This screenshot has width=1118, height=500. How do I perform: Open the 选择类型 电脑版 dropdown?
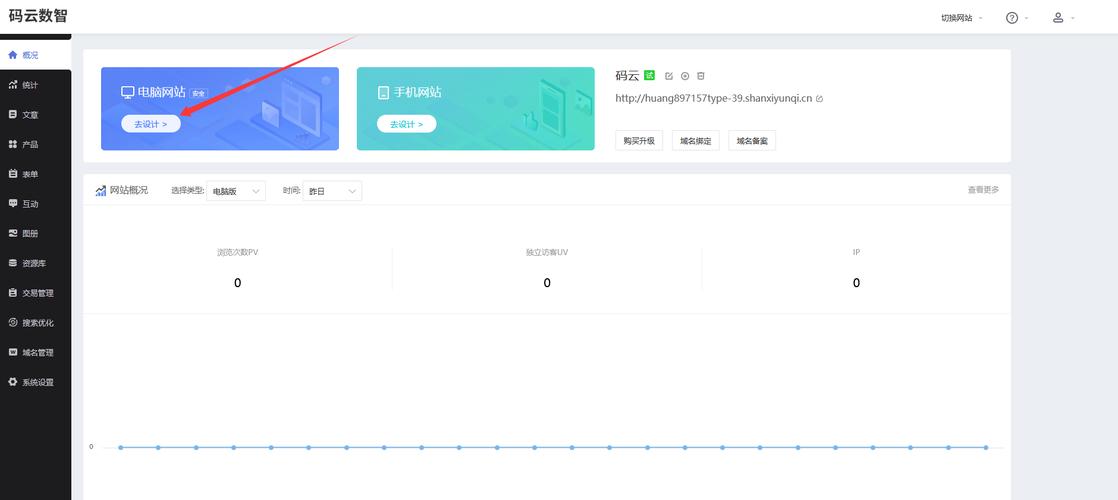click(236, 191)
